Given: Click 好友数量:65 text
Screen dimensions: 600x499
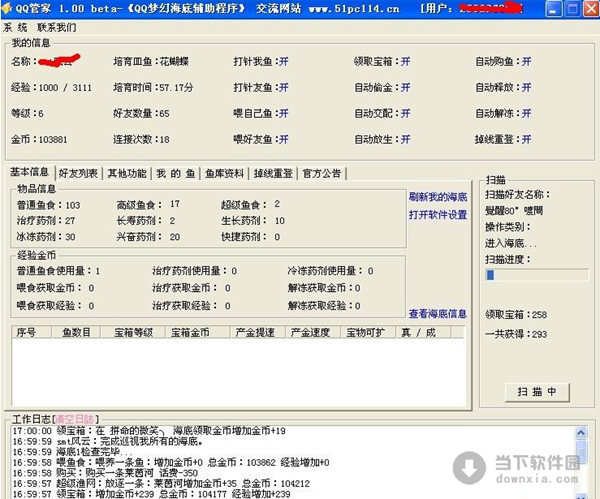Looking at the screenshot, I should (x=141, y=114).
